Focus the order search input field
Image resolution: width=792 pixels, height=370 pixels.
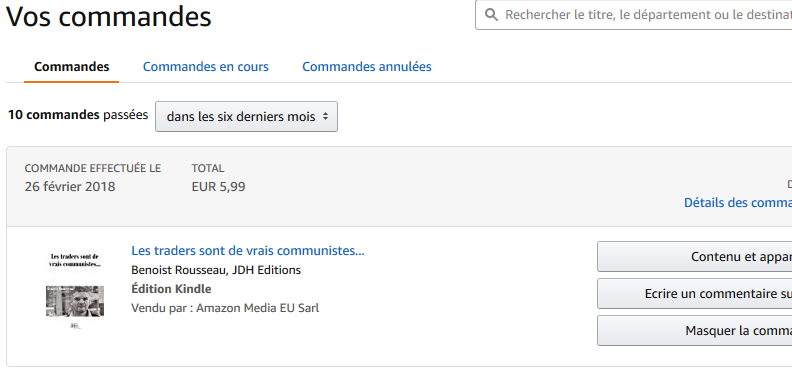pyautogui.click(x=633, y=15)
